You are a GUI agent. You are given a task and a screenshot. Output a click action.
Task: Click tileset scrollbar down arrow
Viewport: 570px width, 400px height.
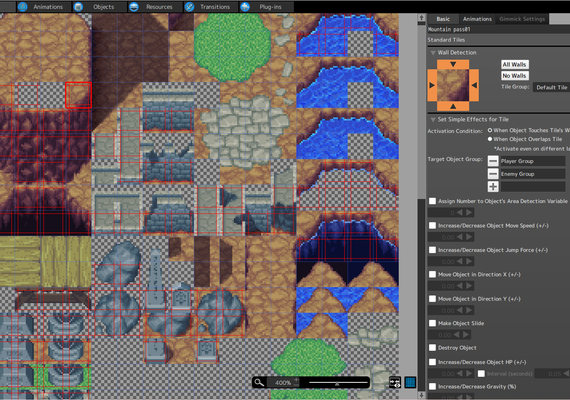click(421, 395)
